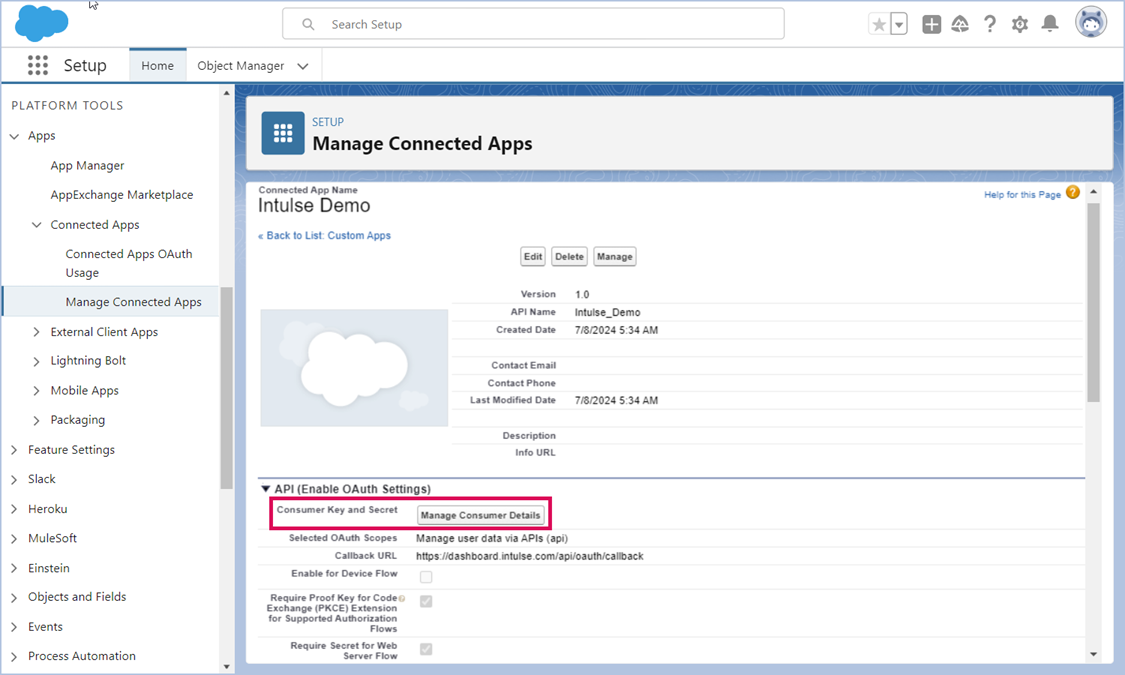Click the Delete button

pos(570,257)
